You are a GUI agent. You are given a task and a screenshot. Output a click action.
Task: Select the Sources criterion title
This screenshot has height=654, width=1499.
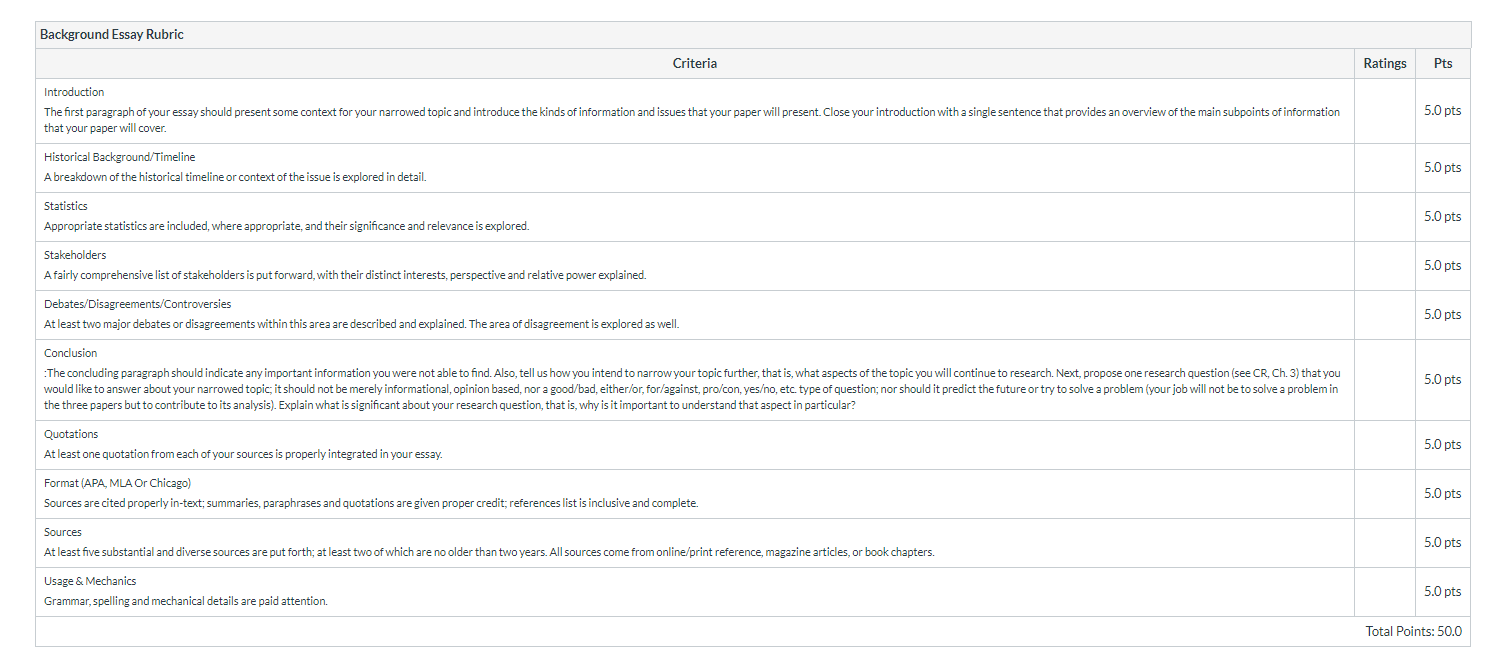(x=63, y=532)
